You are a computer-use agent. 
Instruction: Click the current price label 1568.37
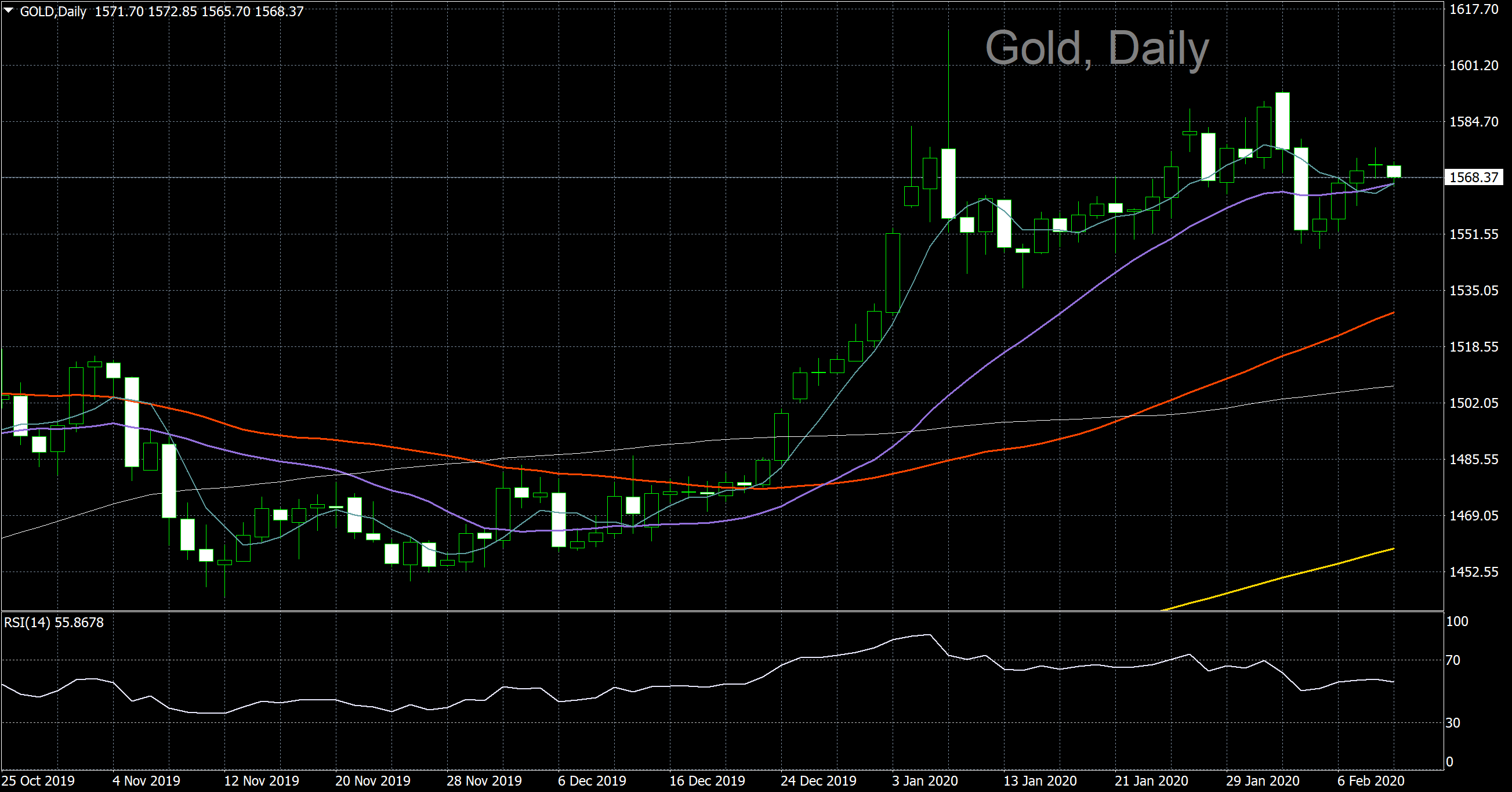point(1473,178)
